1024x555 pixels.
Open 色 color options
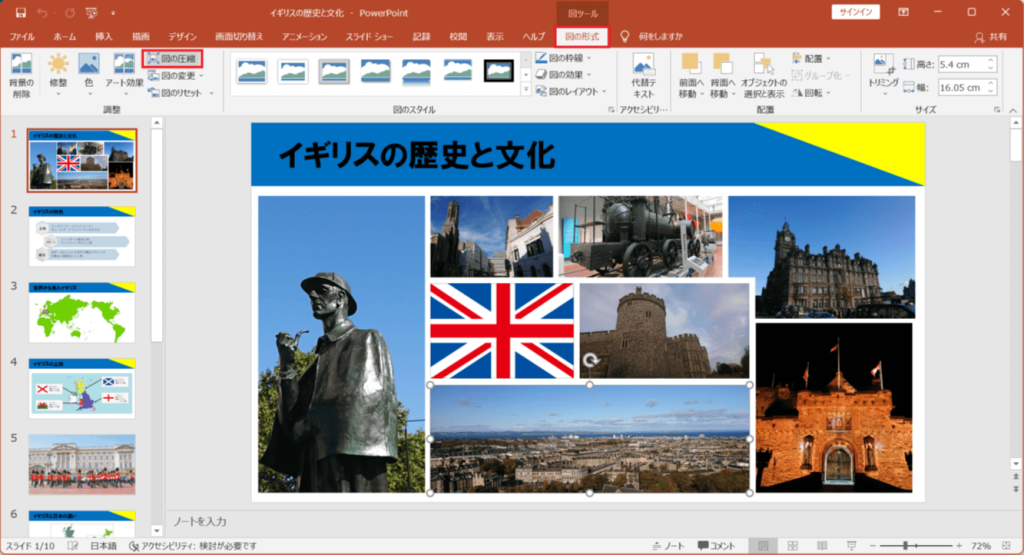click(x=89, y=75)
